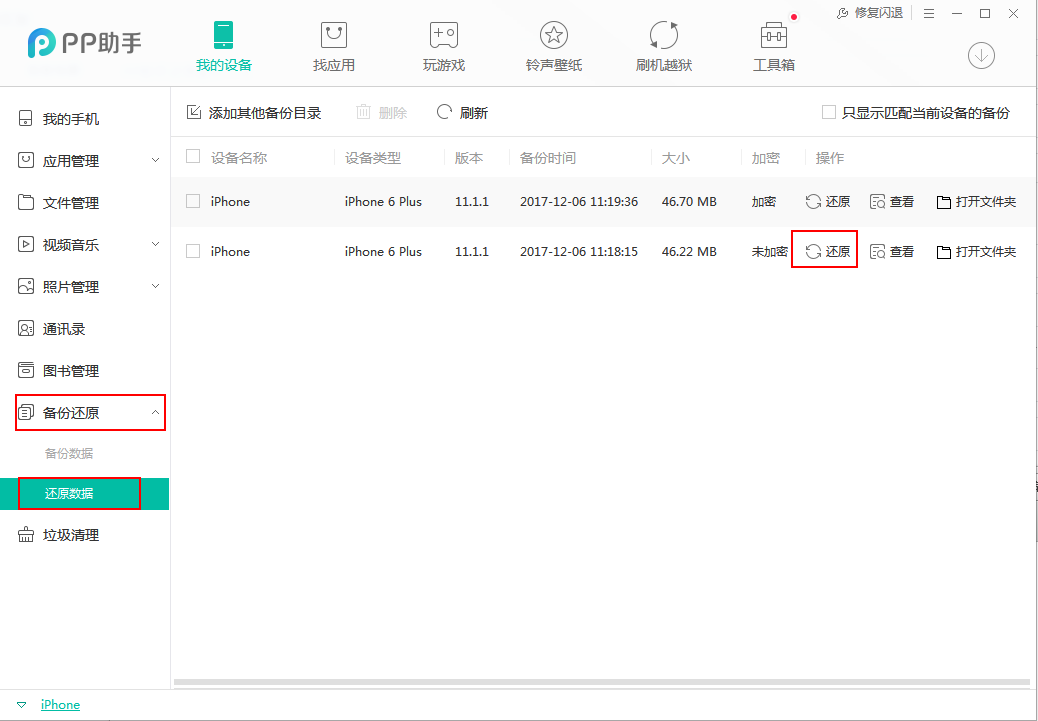Restore the 46.22 MB unencrypted backup
1038x721 pixels.
click(824, 251)
